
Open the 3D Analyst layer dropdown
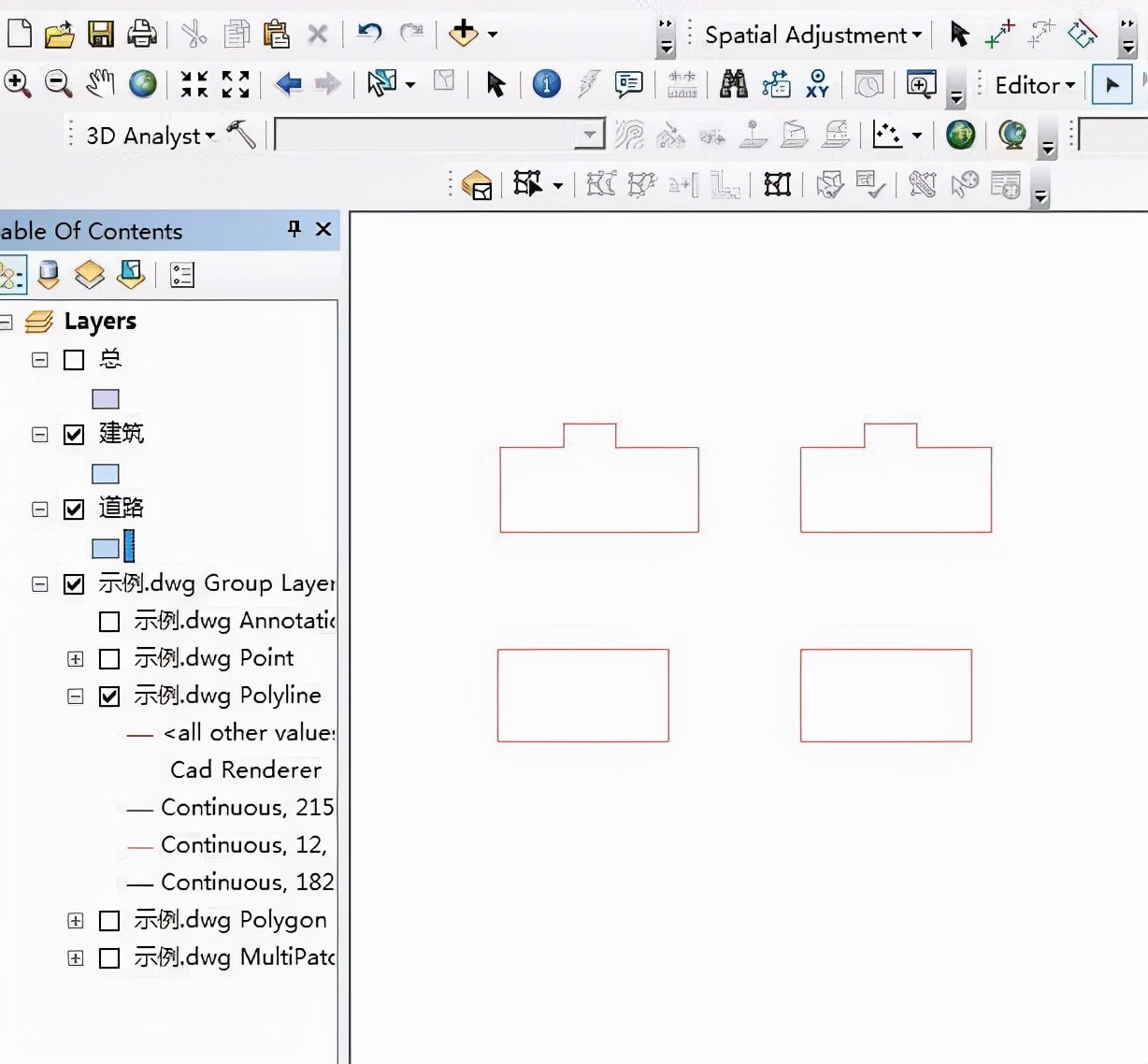pyautogui.click(x=589, y=135)
